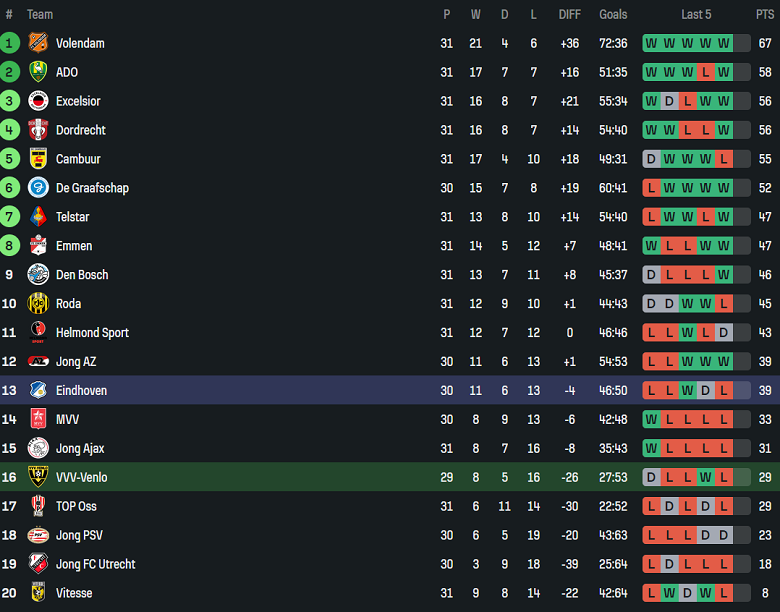Sort standings by DIFF column header

(x=570, y=14)
